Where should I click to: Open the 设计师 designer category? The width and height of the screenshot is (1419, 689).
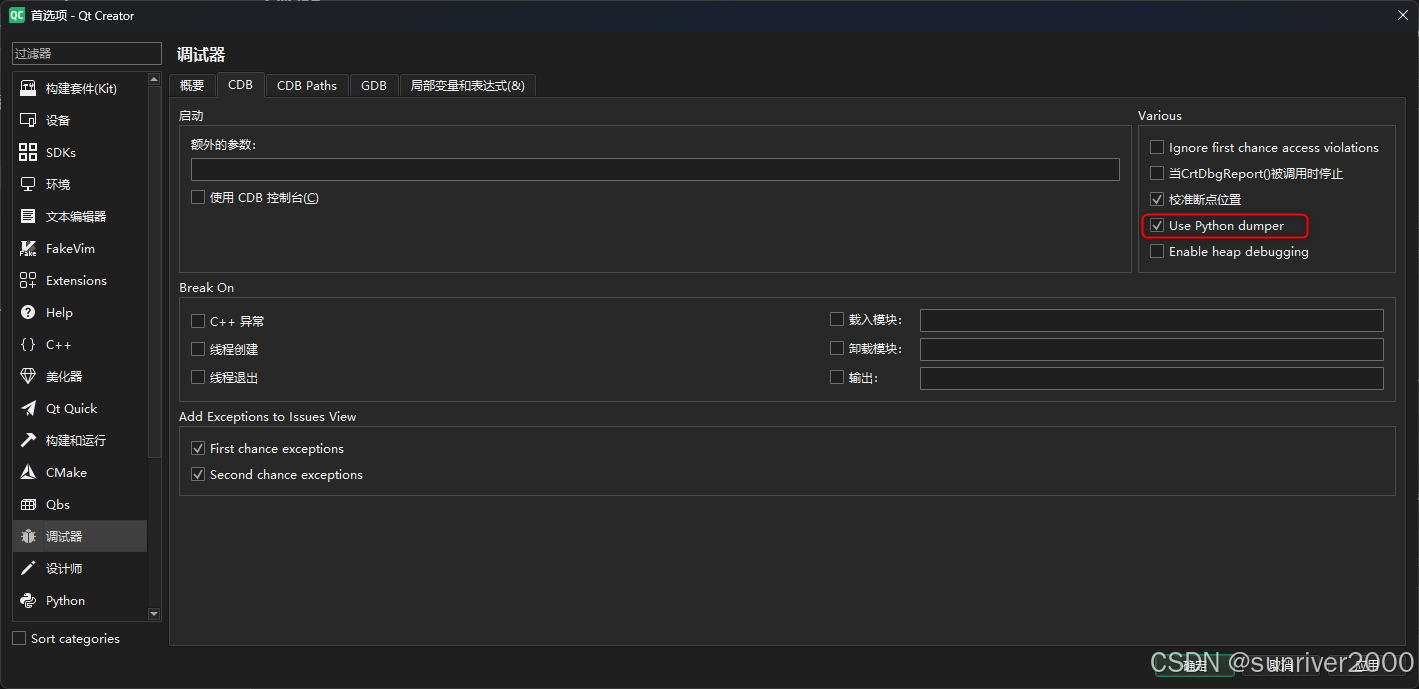pos(80,568)
